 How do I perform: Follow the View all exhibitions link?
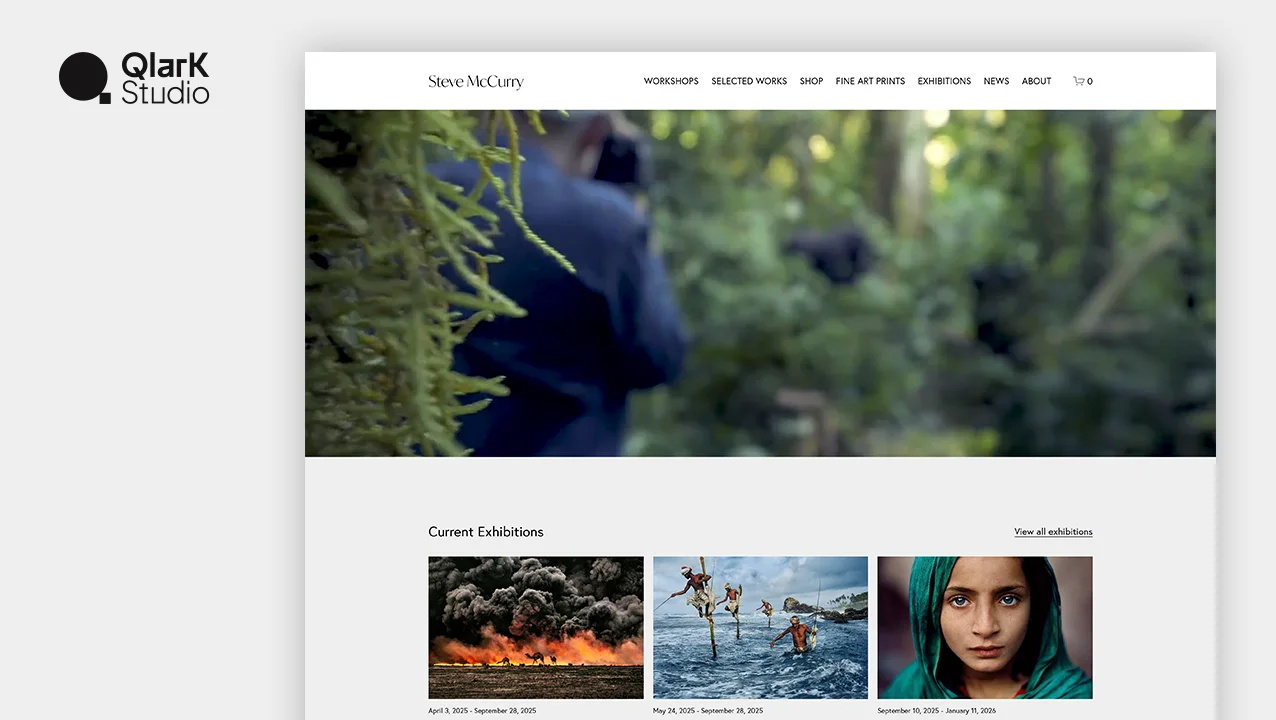pyautogui.click(x=1052, y=532)
